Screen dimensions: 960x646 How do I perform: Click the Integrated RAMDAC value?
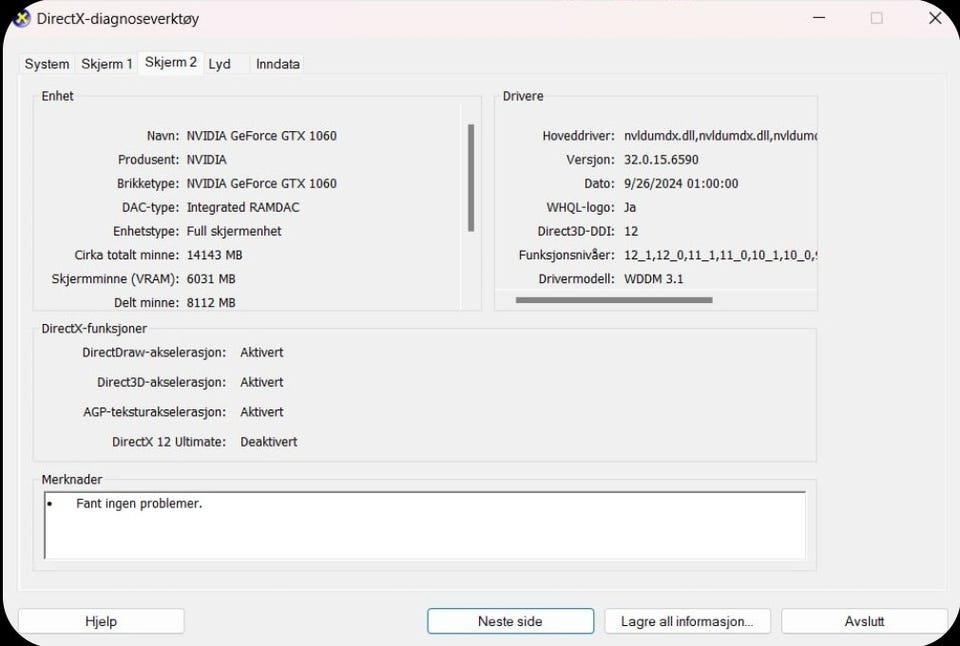coord(243,207)
